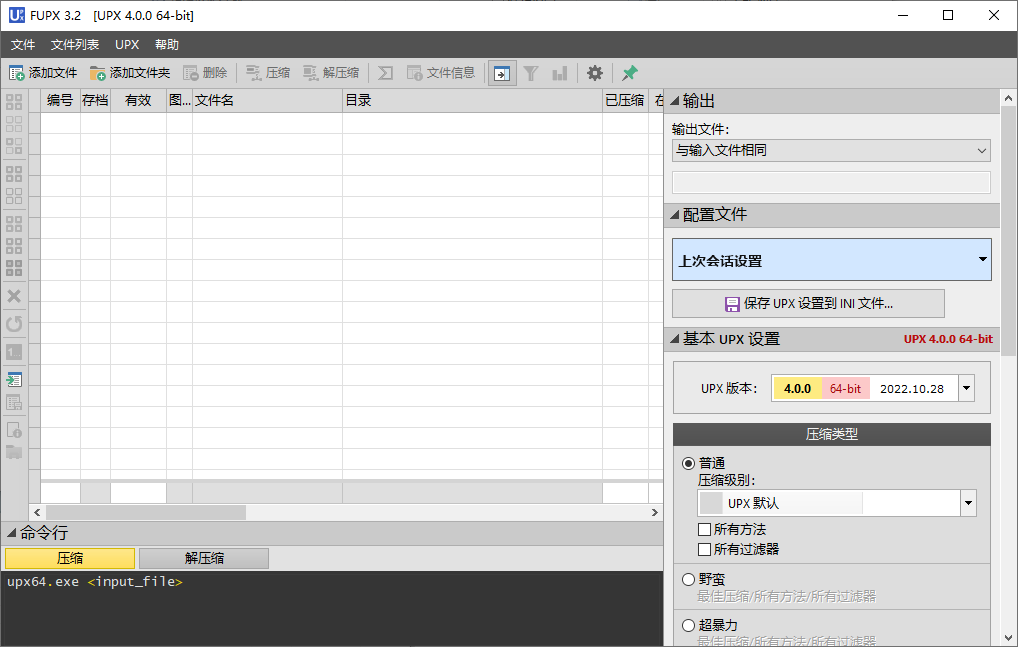Image resolution: width=1018 pixels, height=647 pixels.
Task: Click 添加文件夹 to add a folder
Action: 130,73
